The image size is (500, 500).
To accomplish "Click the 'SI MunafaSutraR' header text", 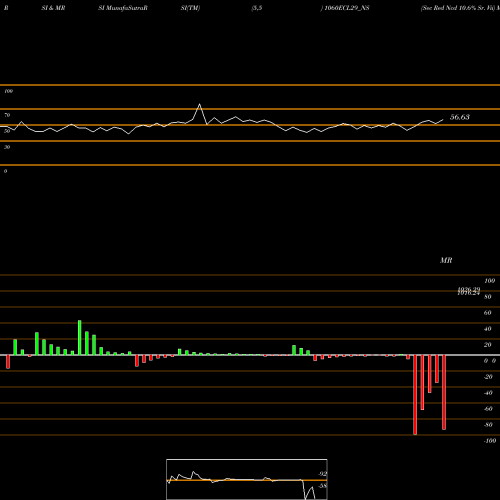I will pyautogui.click(x=123, y=8).
